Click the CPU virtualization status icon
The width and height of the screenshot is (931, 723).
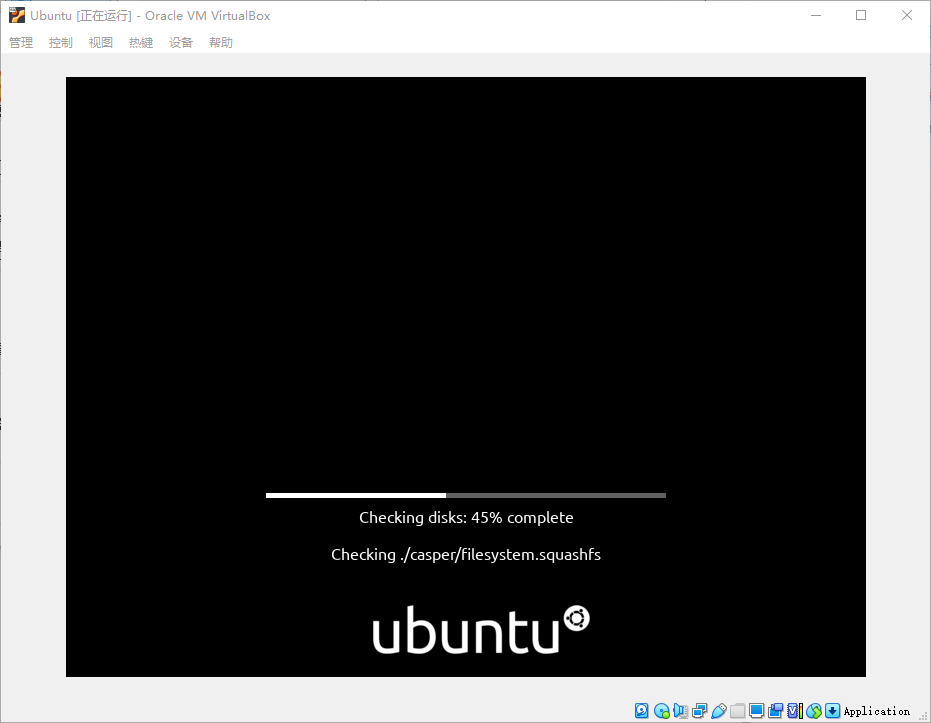tap(795, 711)
